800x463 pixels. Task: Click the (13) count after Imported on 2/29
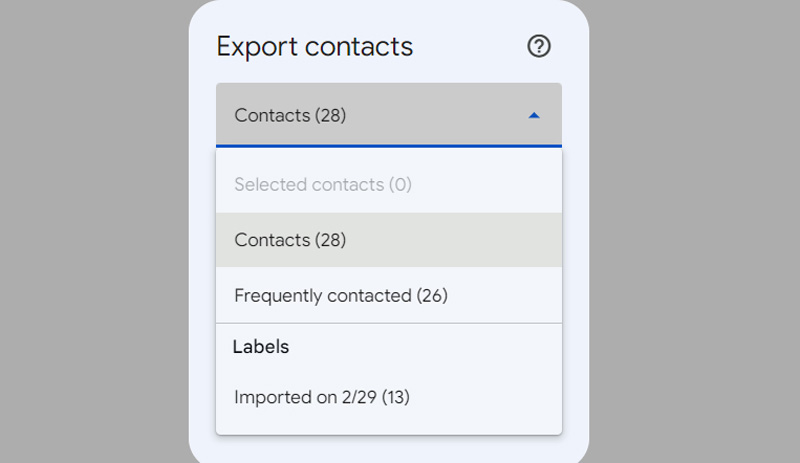(396, 397)
